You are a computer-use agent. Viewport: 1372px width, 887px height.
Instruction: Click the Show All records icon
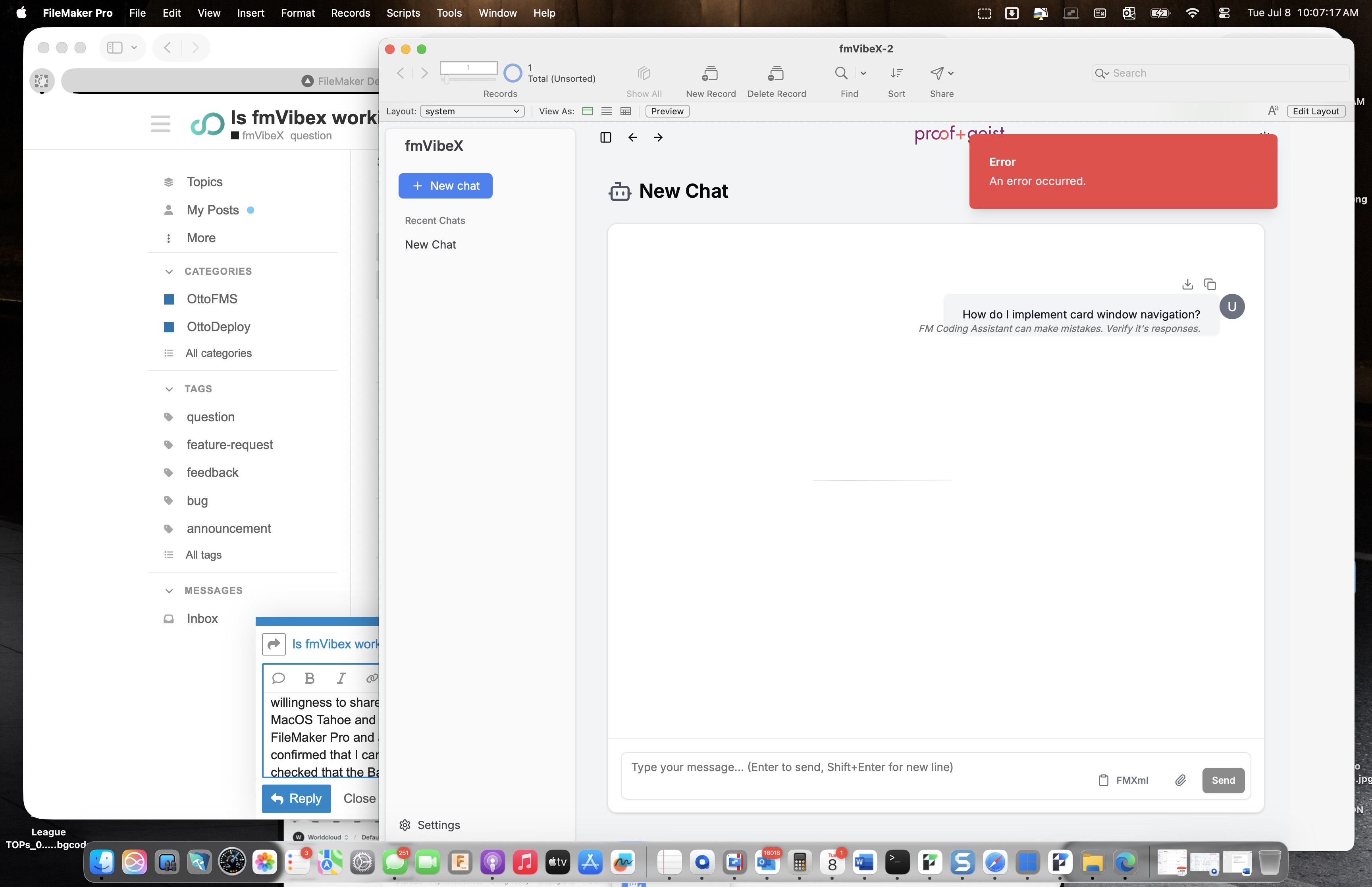[644, 73]
